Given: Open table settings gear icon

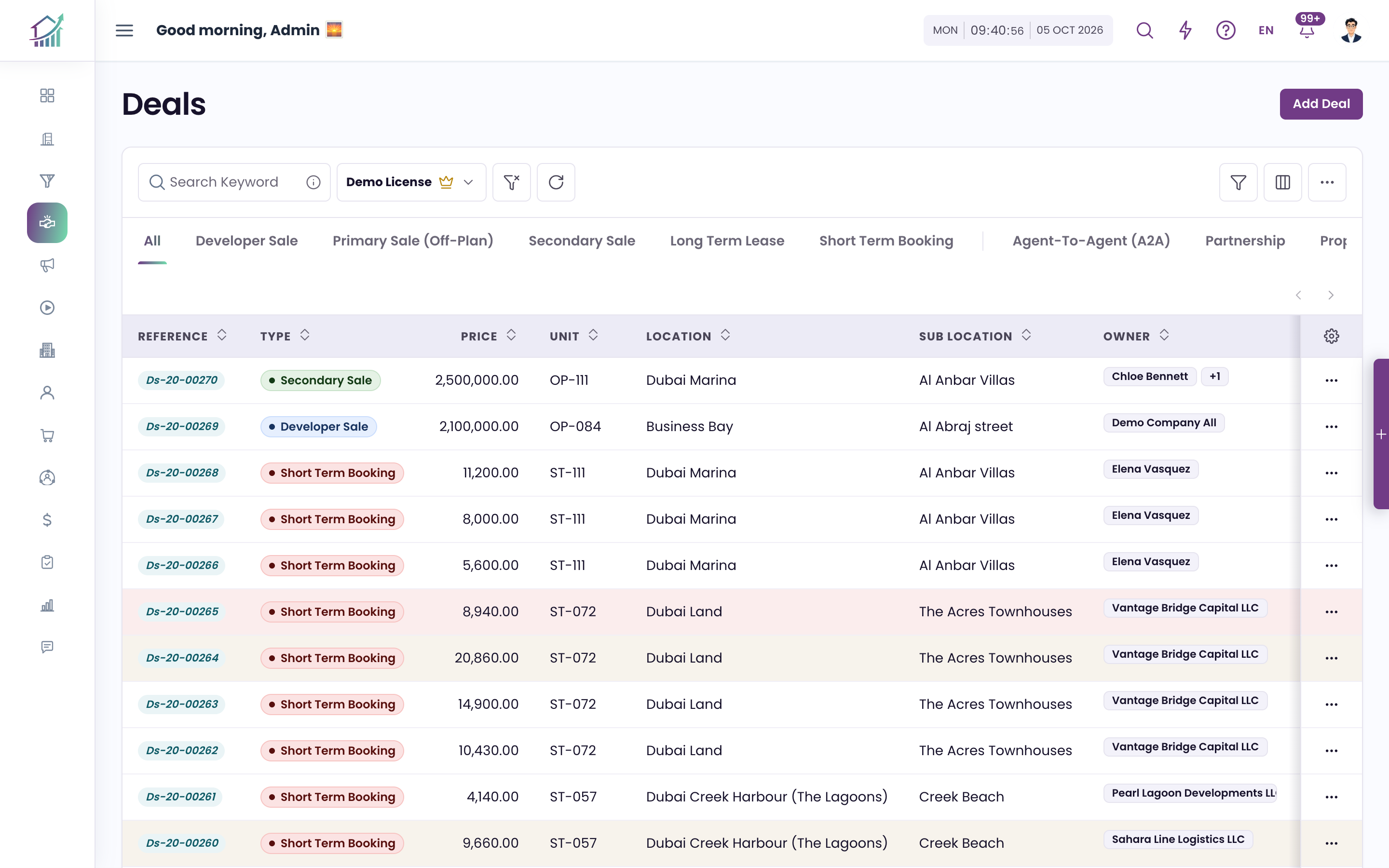Looking at the screenshot, I should pos(1332,336).
